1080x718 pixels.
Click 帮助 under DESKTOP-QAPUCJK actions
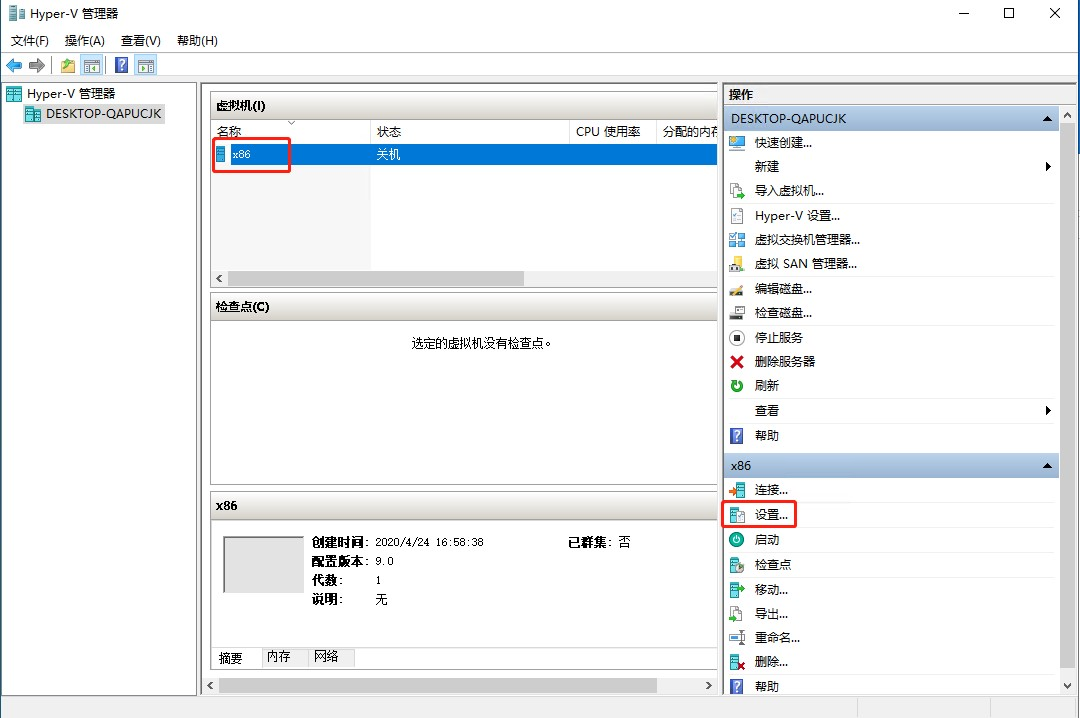[x=767, y=435]
